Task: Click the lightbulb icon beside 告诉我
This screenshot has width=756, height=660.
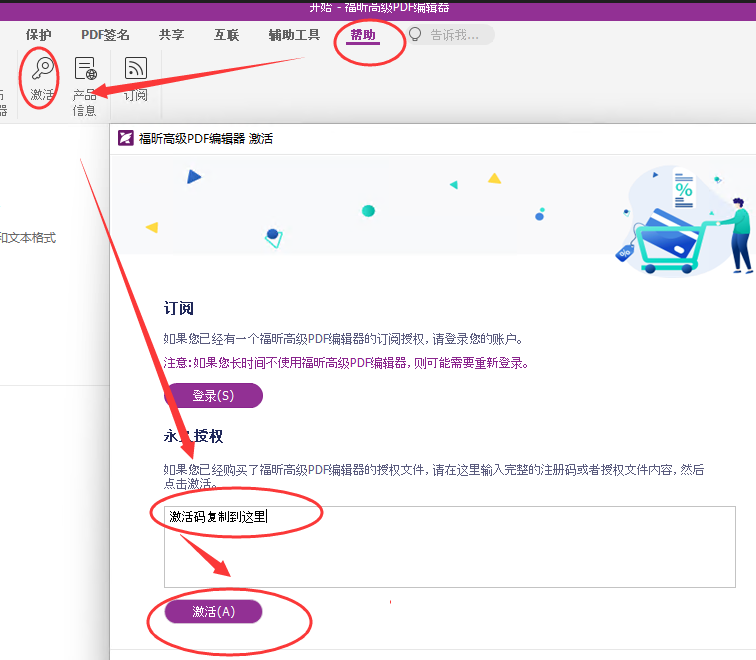Action: click(415, 35)
